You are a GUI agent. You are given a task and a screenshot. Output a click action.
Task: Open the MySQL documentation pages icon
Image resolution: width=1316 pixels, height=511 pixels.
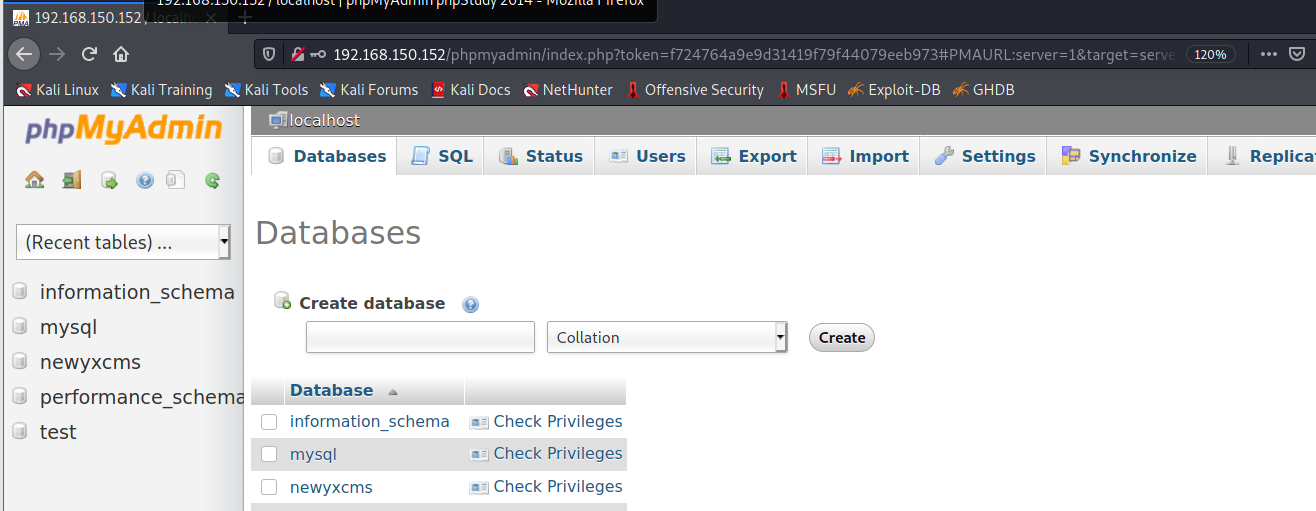click(176, 180)
